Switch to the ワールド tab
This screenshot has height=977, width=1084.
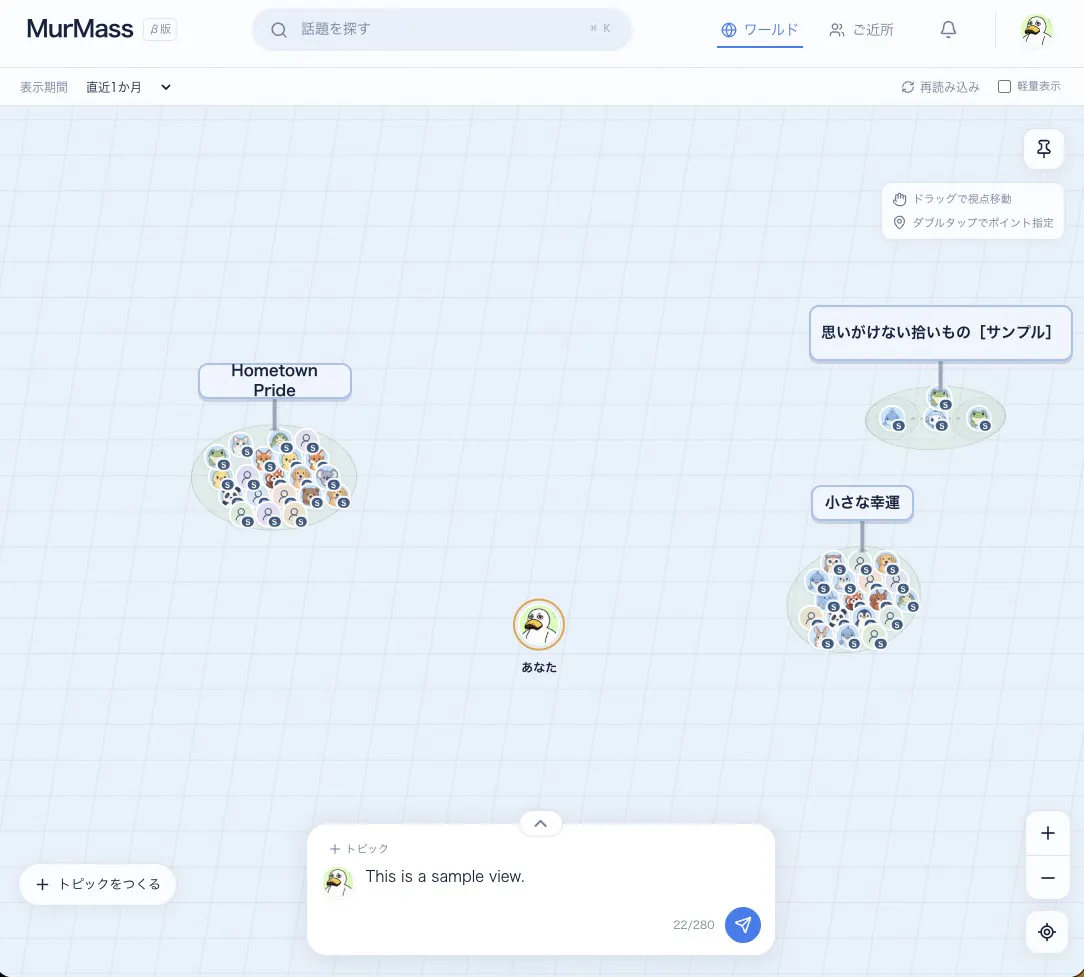coord(760,30)
